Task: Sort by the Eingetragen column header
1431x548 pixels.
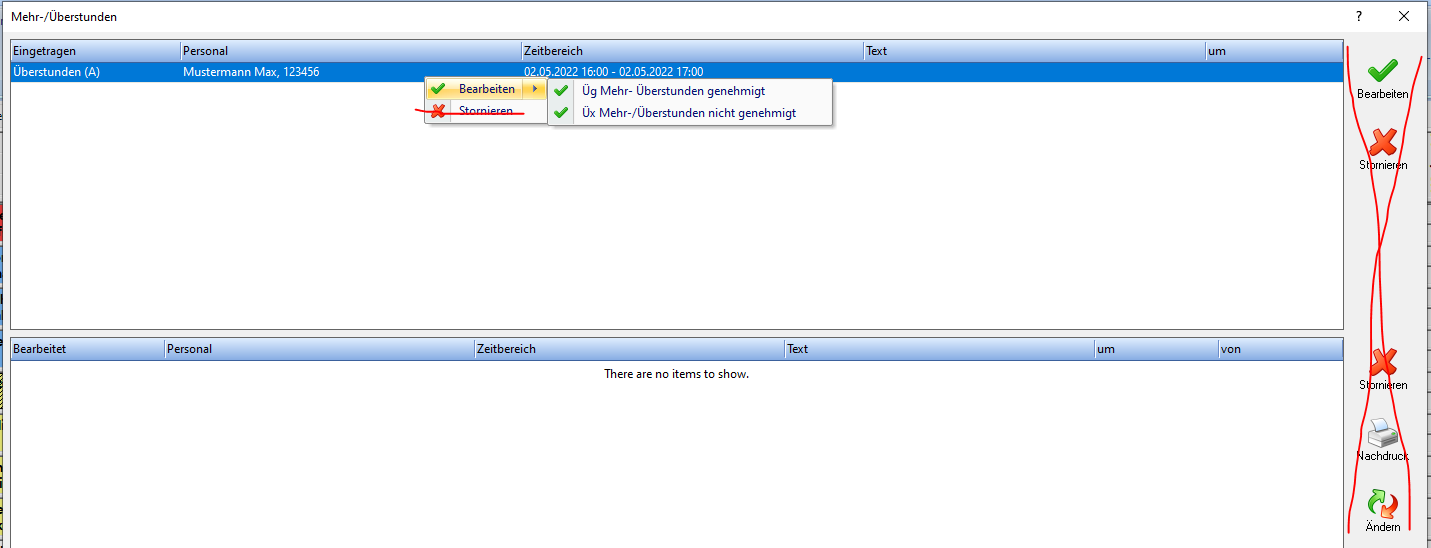Action: (x=95, y=51)
